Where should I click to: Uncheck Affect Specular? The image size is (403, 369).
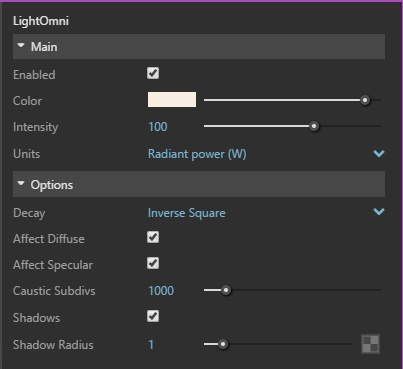click(x=153, y=263)
